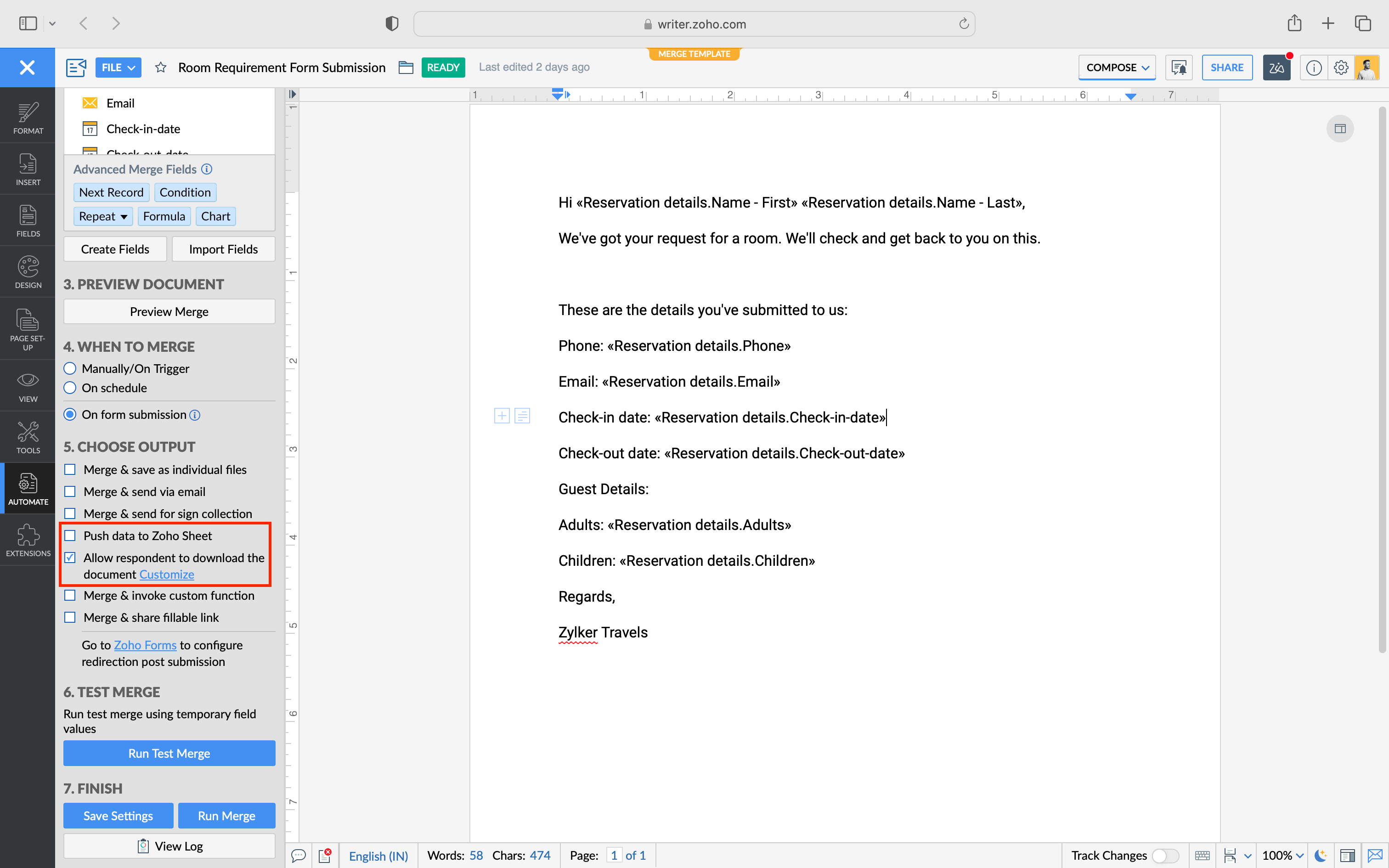Open the FILE menu
The width and height of the screenshot is (1389, 868).
click(118, 68)
